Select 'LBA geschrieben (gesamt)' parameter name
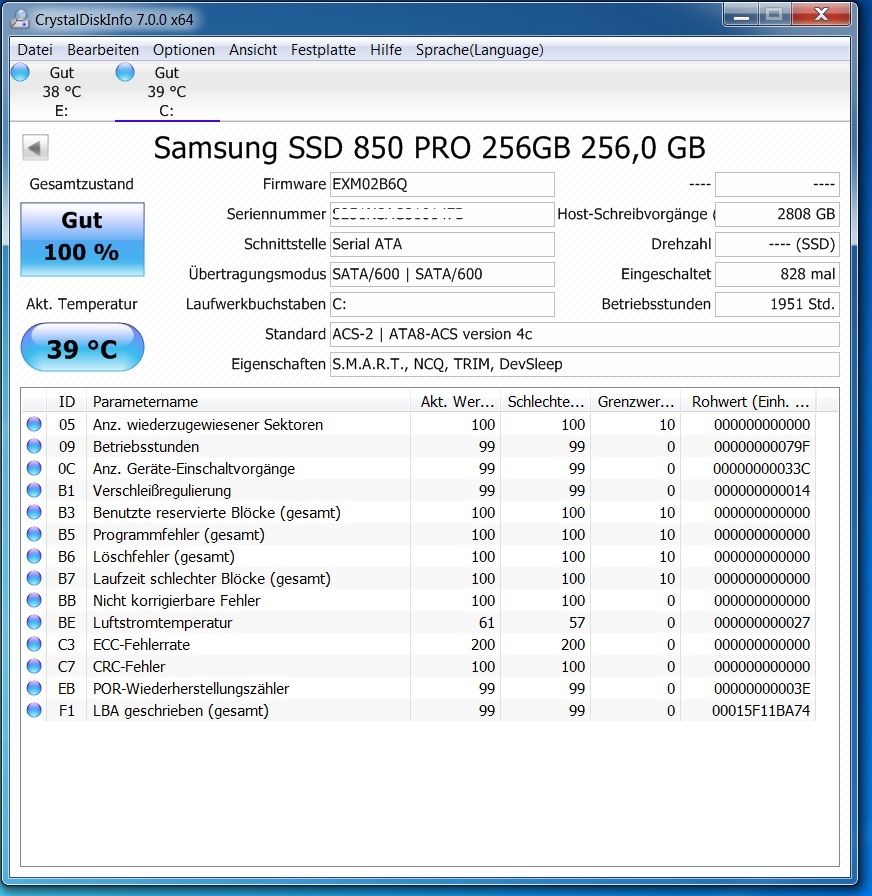872x896 pixels. [x=181, y=711]
